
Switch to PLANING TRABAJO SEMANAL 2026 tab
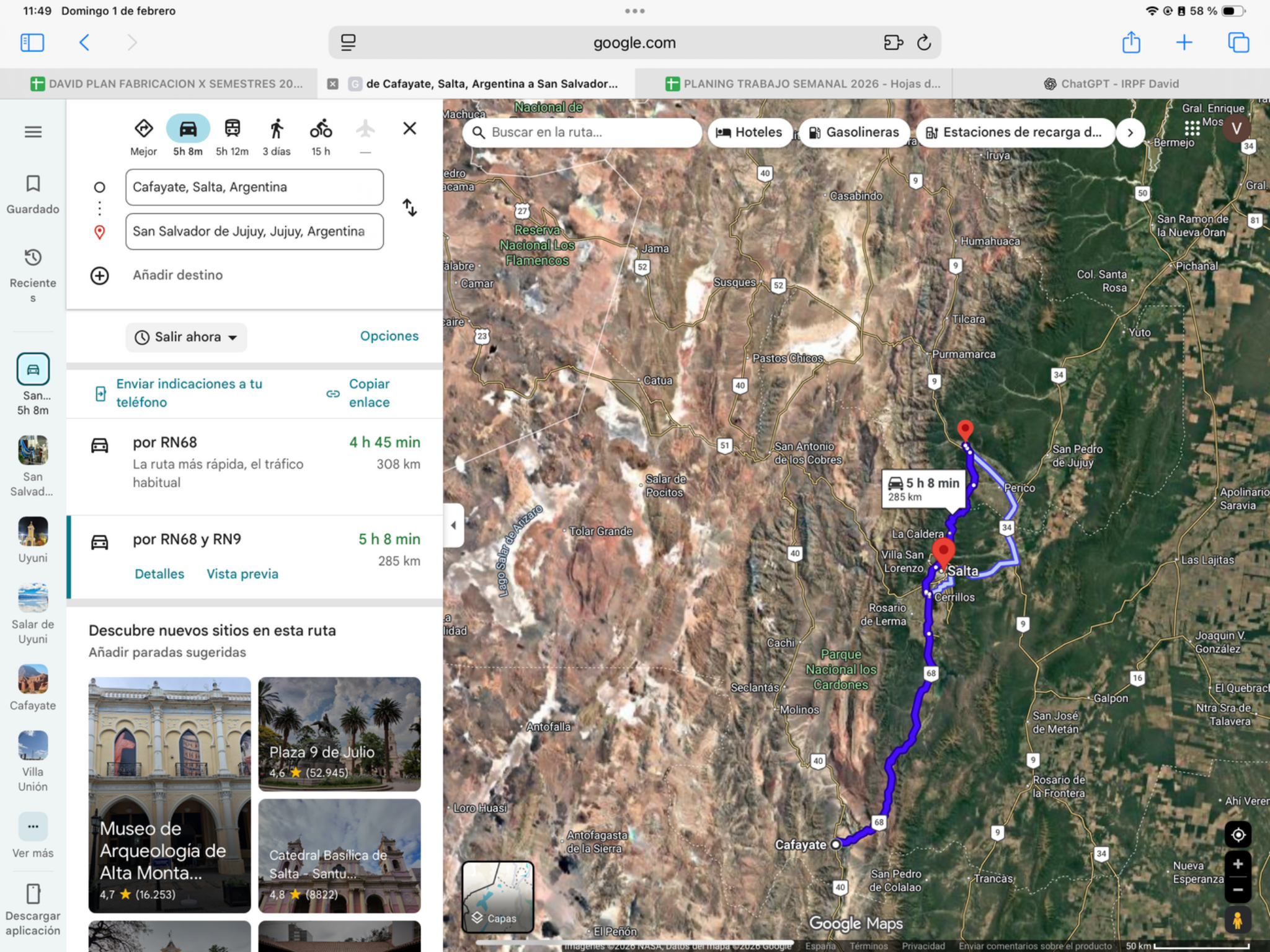coord(804,84)
